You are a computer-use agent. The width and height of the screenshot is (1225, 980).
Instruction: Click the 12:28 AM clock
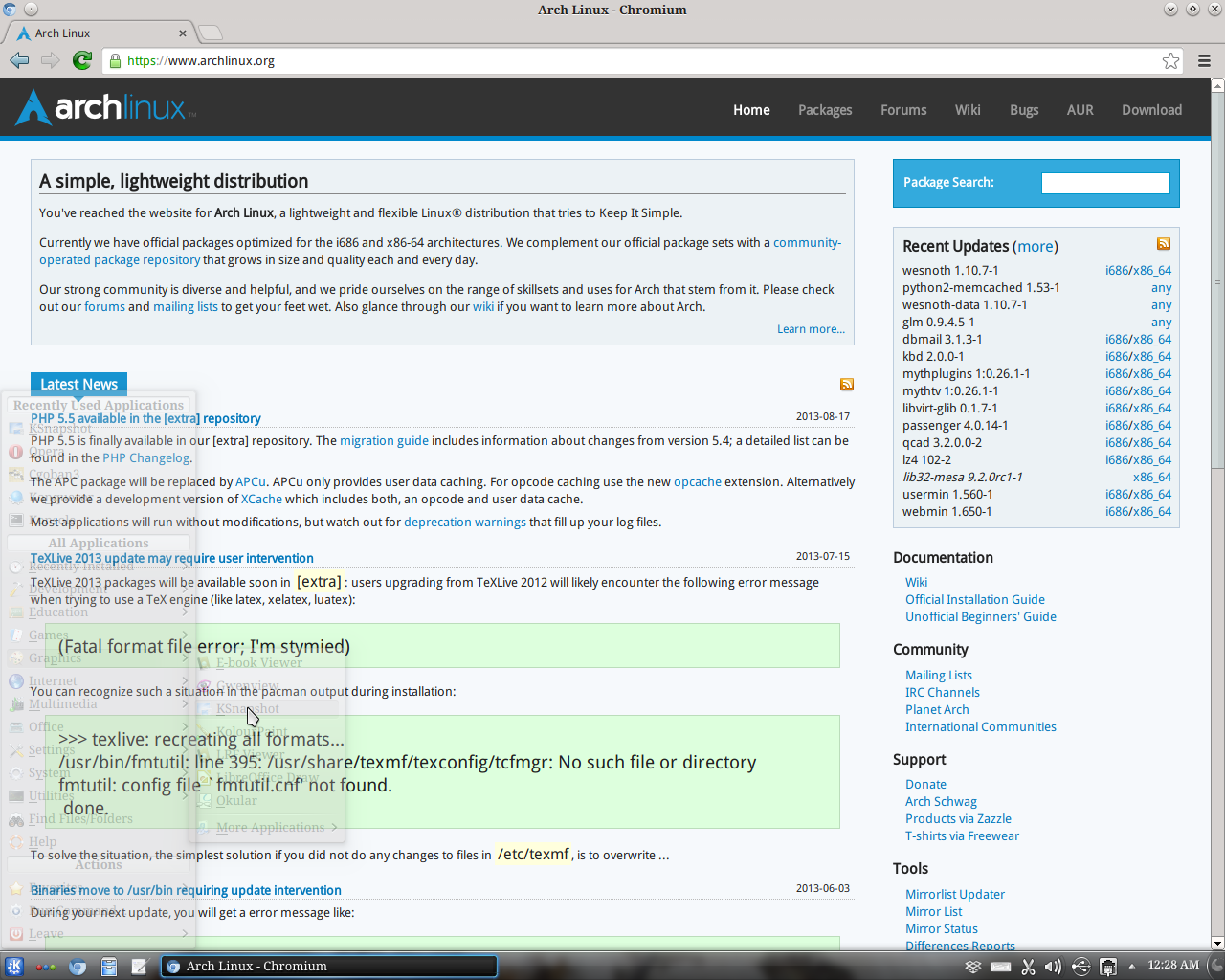pos(1173,965)
